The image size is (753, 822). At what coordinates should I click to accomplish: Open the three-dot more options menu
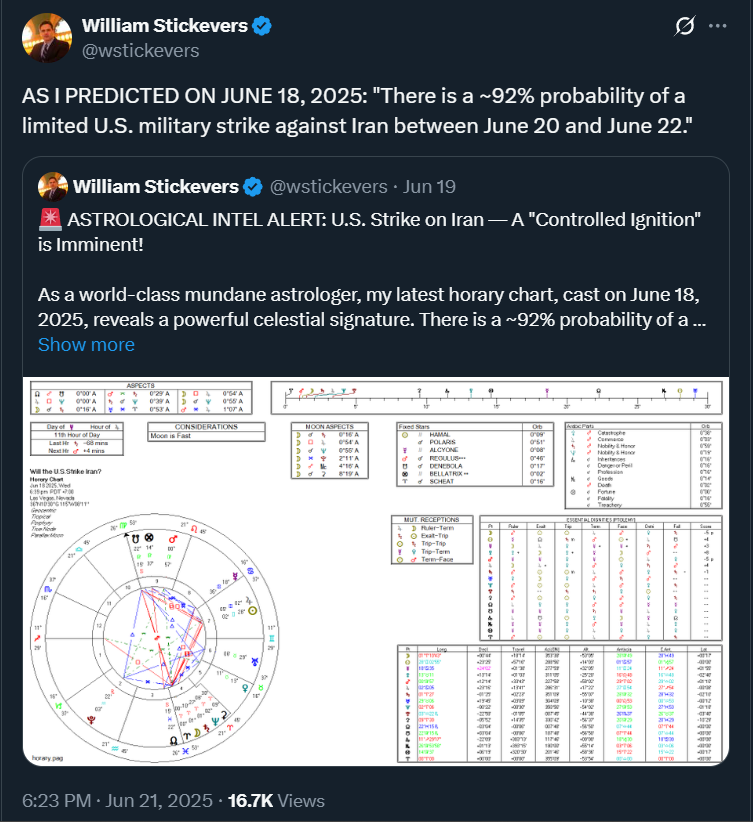tap(717, 26)
